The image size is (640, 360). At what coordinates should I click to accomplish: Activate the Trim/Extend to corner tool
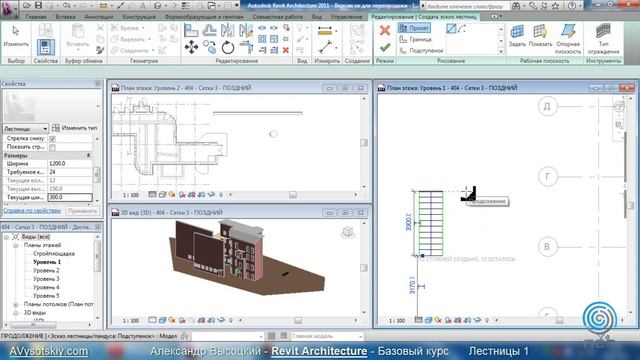[x=246, y=47]
